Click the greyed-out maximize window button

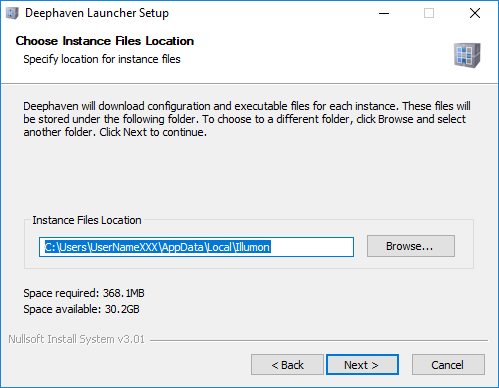coord(429,13)
